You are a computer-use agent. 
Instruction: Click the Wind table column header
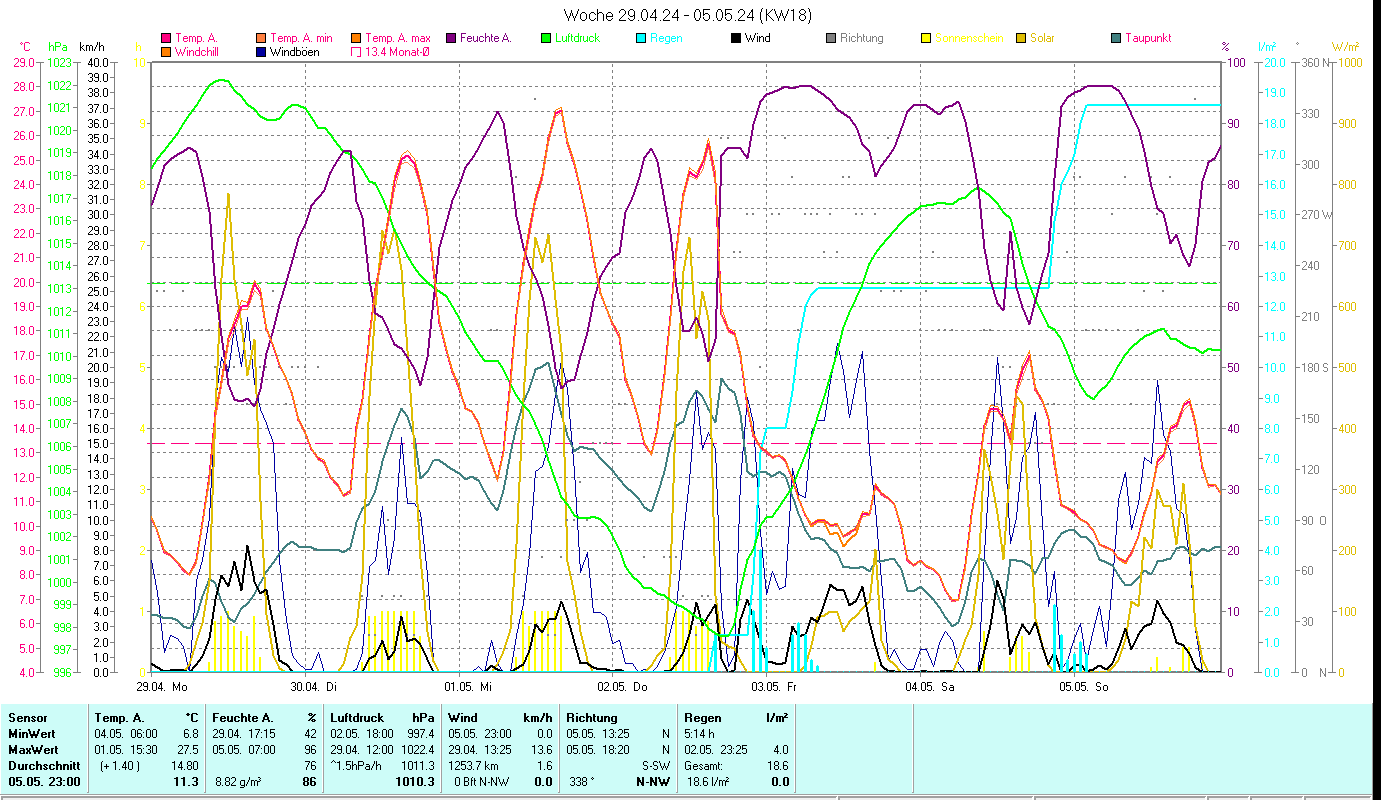[463, 717]
